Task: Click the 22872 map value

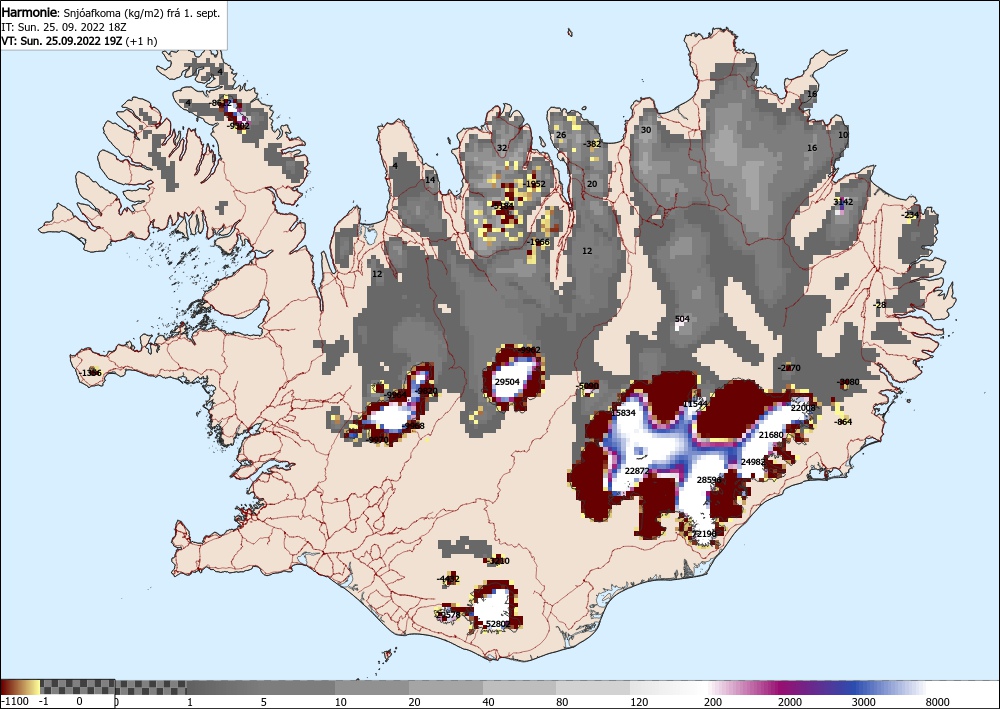Action: coord(636,471)
